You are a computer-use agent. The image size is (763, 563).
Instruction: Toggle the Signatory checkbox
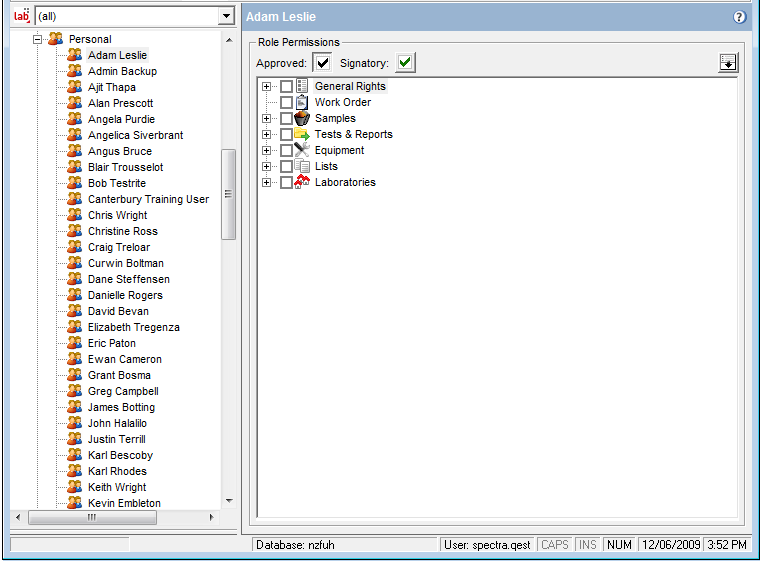tap(404, 63)
